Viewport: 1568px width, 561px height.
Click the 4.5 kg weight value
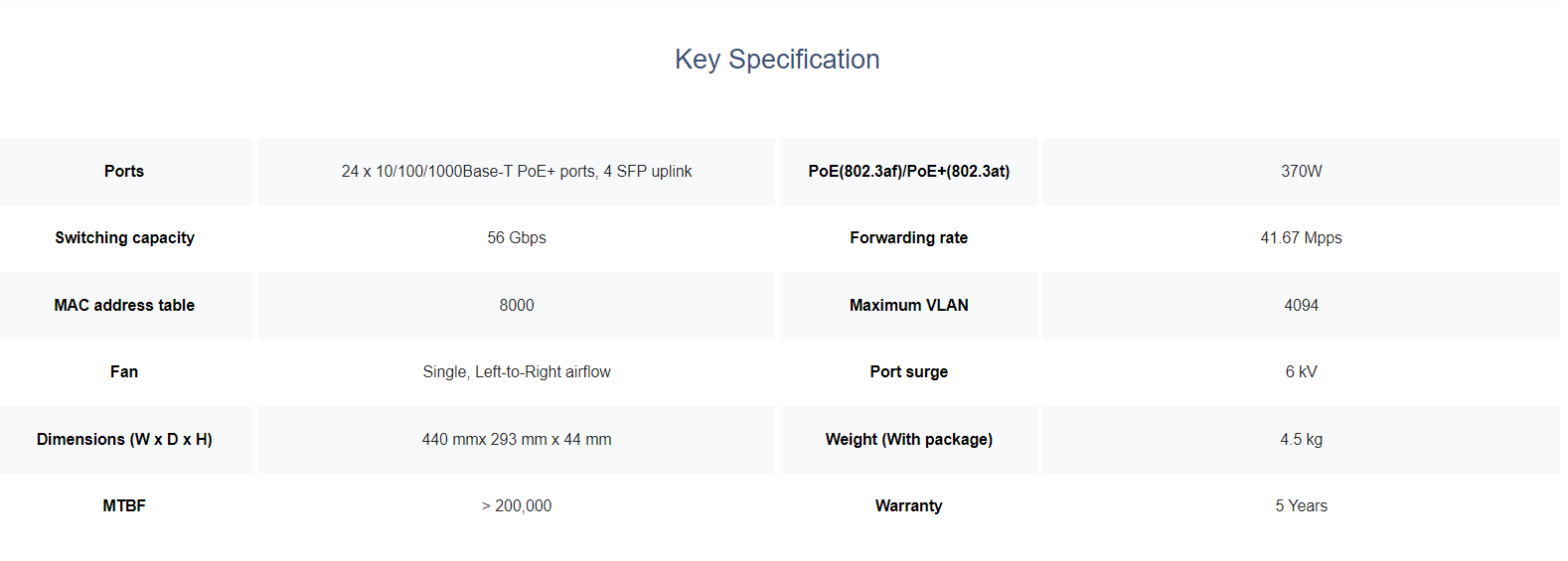pyautogui.click(x=1302, y=440)
